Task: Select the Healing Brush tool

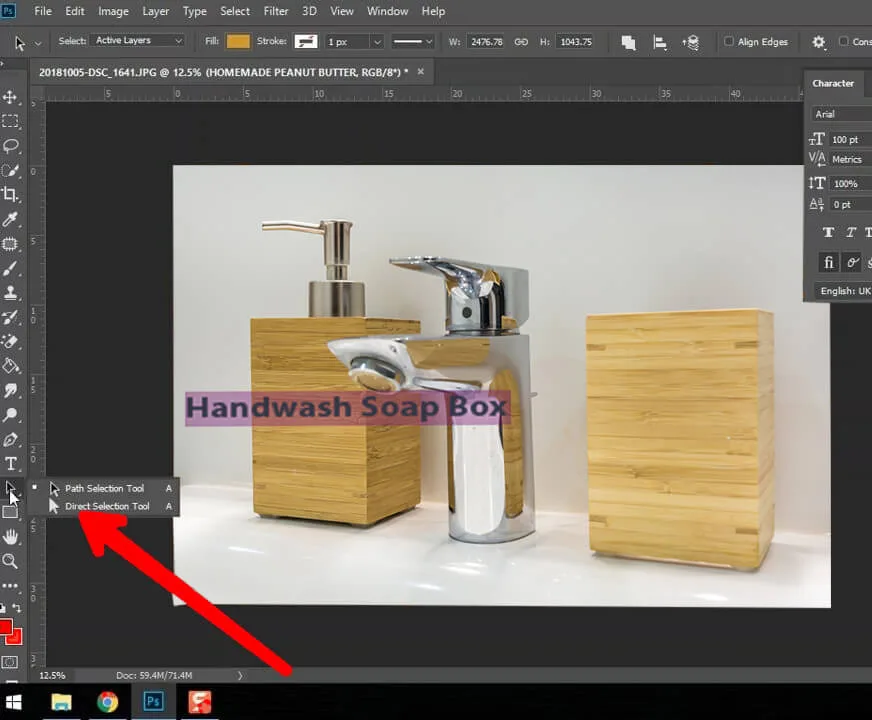Action: 12,243
